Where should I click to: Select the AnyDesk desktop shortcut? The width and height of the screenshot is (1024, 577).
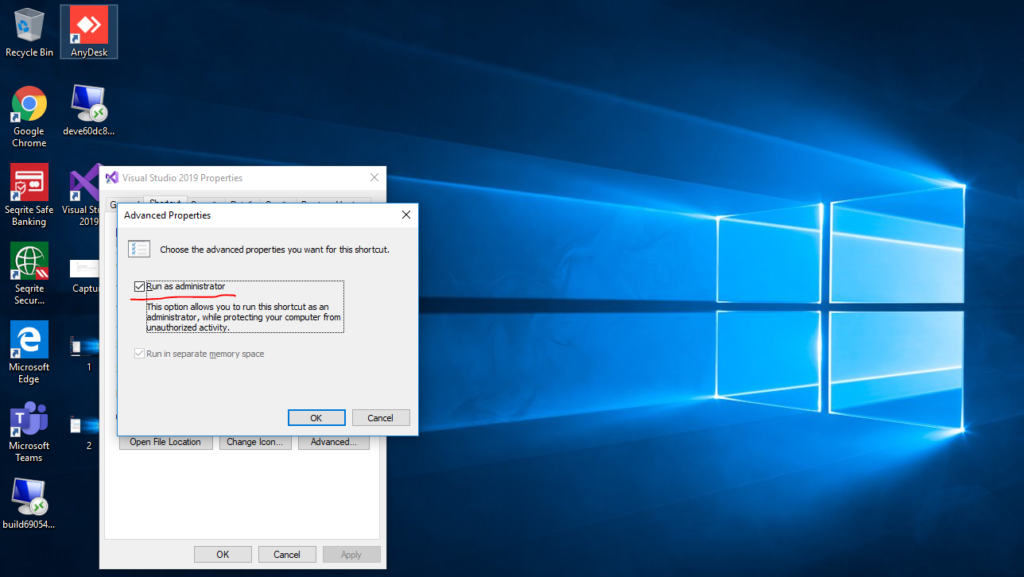point(89,32)
